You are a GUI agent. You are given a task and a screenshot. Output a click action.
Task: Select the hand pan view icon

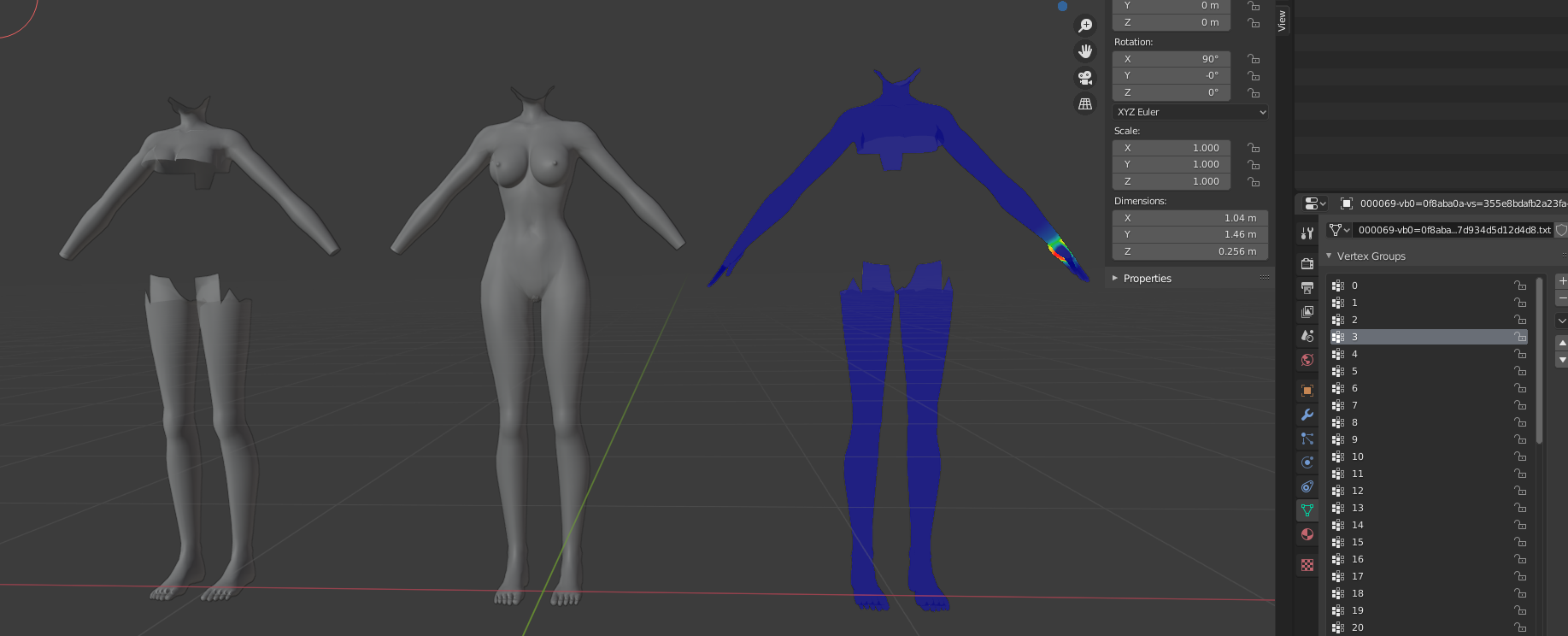click(x=1085, y=51)
